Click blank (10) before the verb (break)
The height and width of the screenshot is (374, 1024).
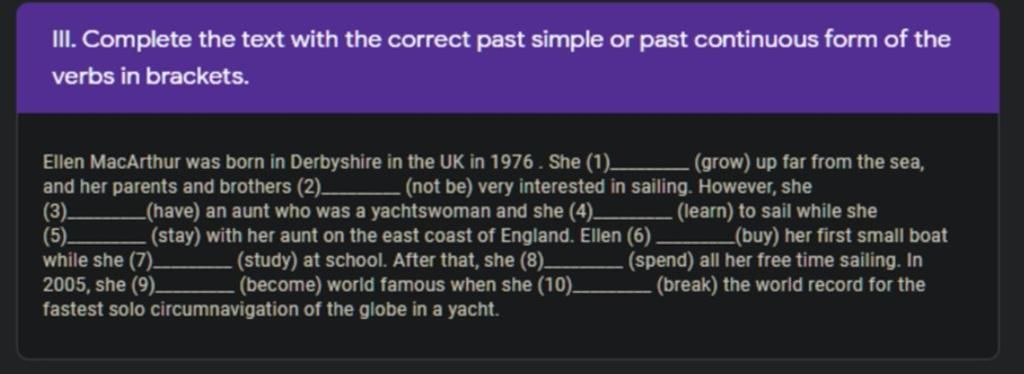click(x=612, y=290)
